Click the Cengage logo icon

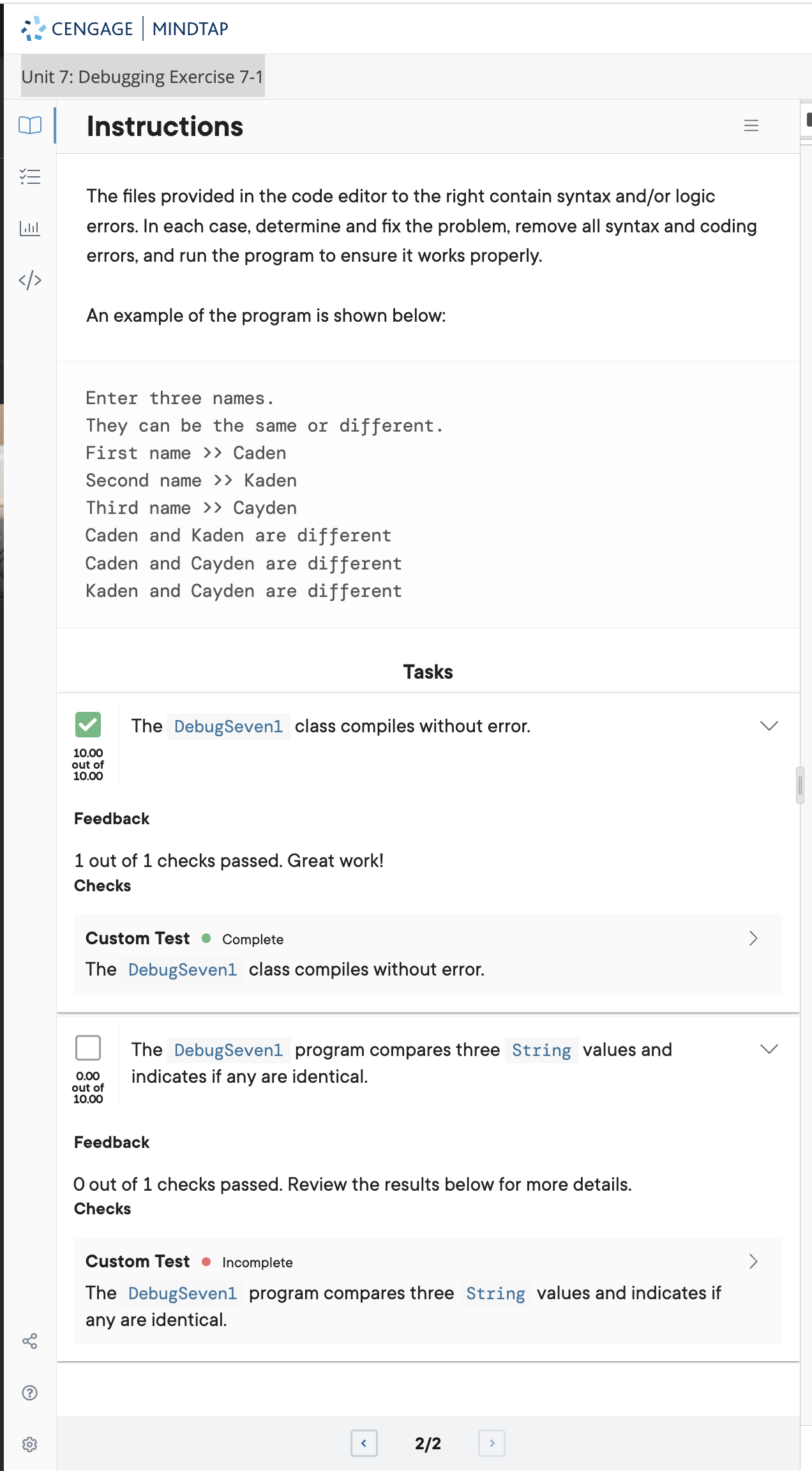(x=33, y=29)
